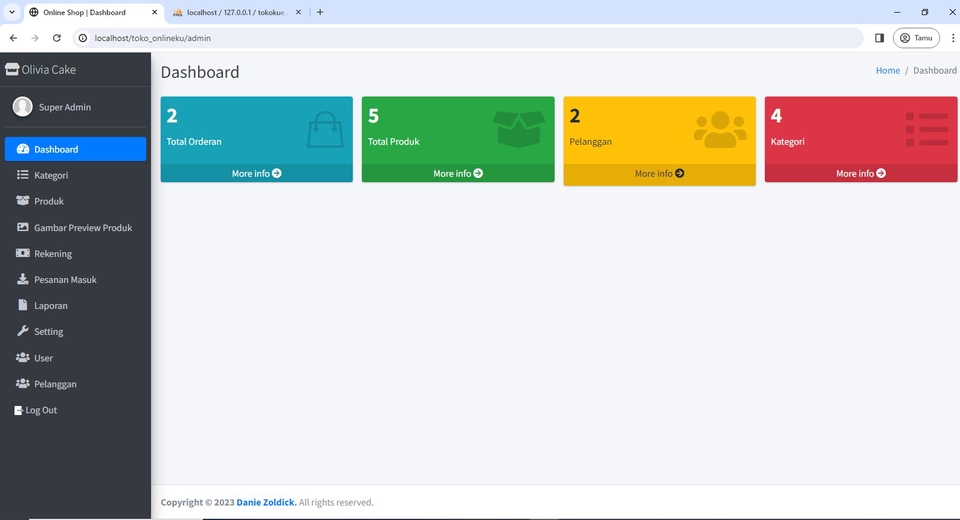960x520 pixels.
Task: Click arrow icon beside Total Orderan More info
Action: pyautogui.click(x=277, y=173)
